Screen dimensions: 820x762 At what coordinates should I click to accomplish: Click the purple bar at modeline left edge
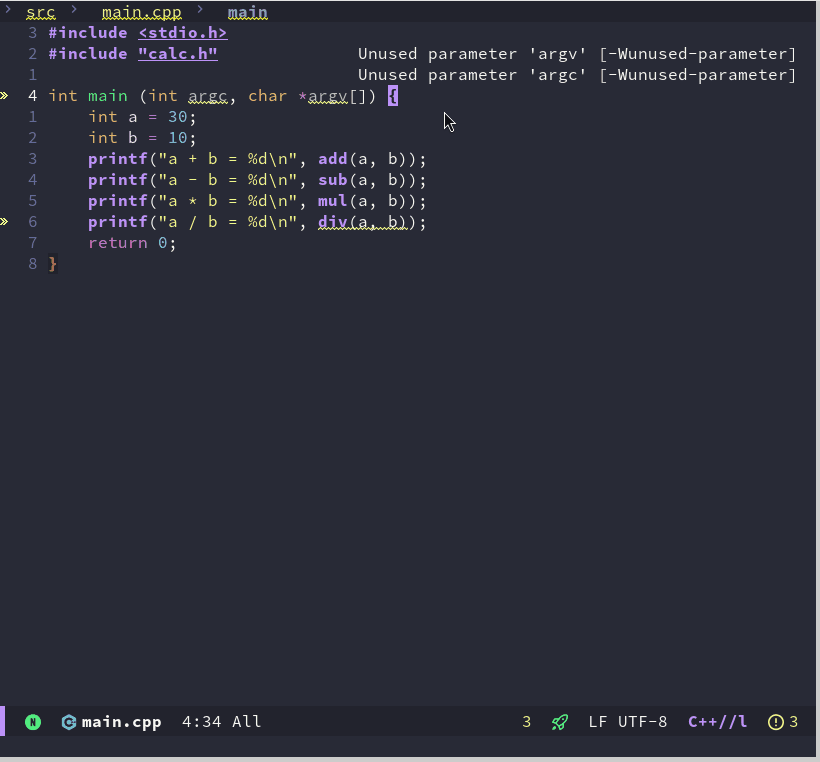pos(3,721)
